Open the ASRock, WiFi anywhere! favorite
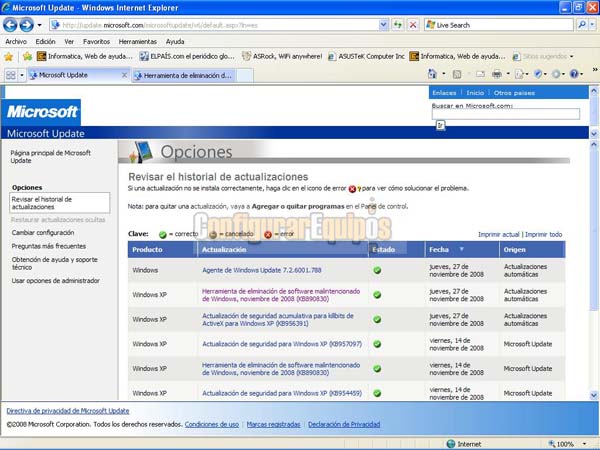The image size is (600, 450). tap(282, 56)
